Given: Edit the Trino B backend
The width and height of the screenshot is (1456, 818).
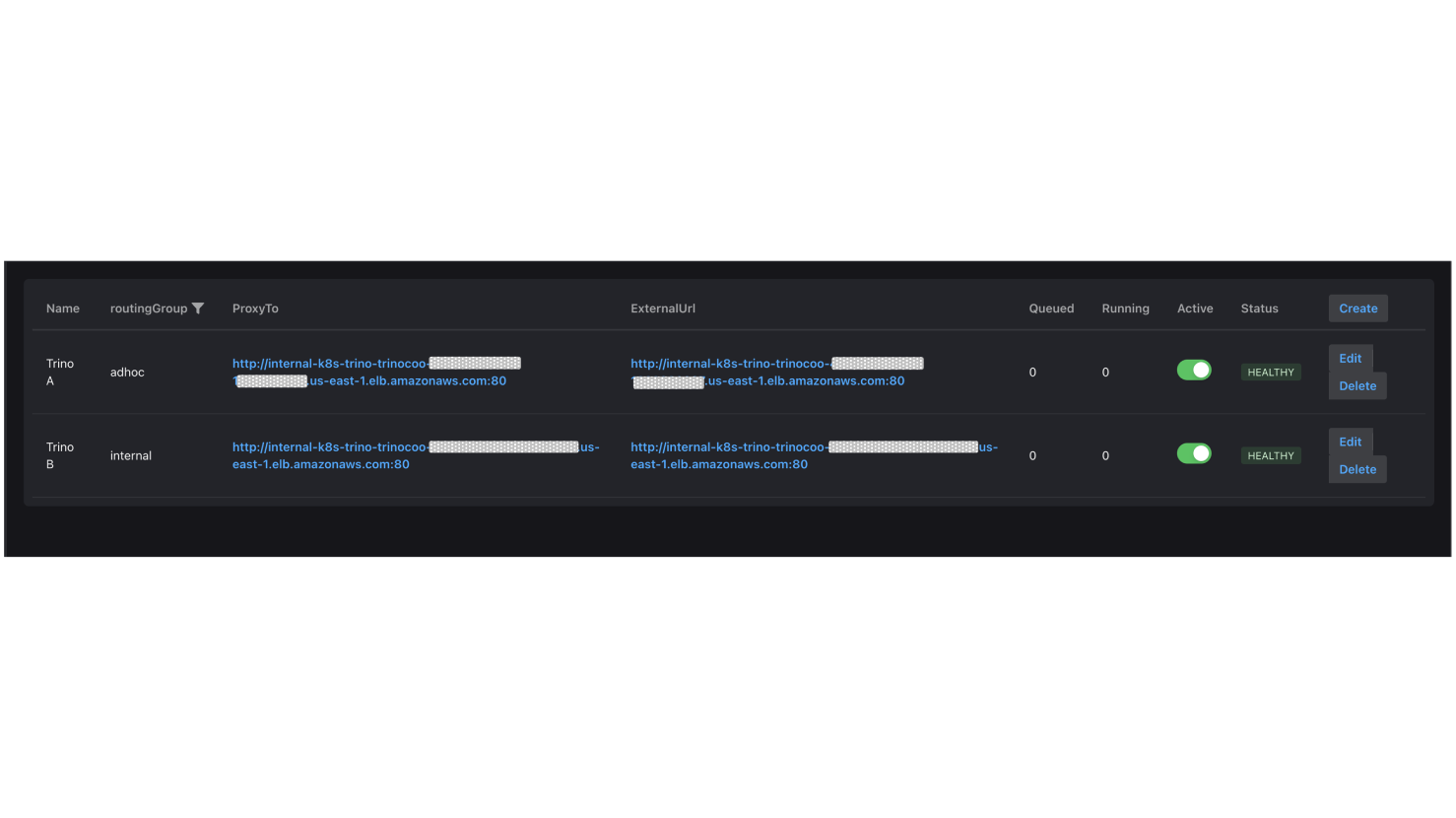Looking at the screenshot, I should click(1350, 443).
